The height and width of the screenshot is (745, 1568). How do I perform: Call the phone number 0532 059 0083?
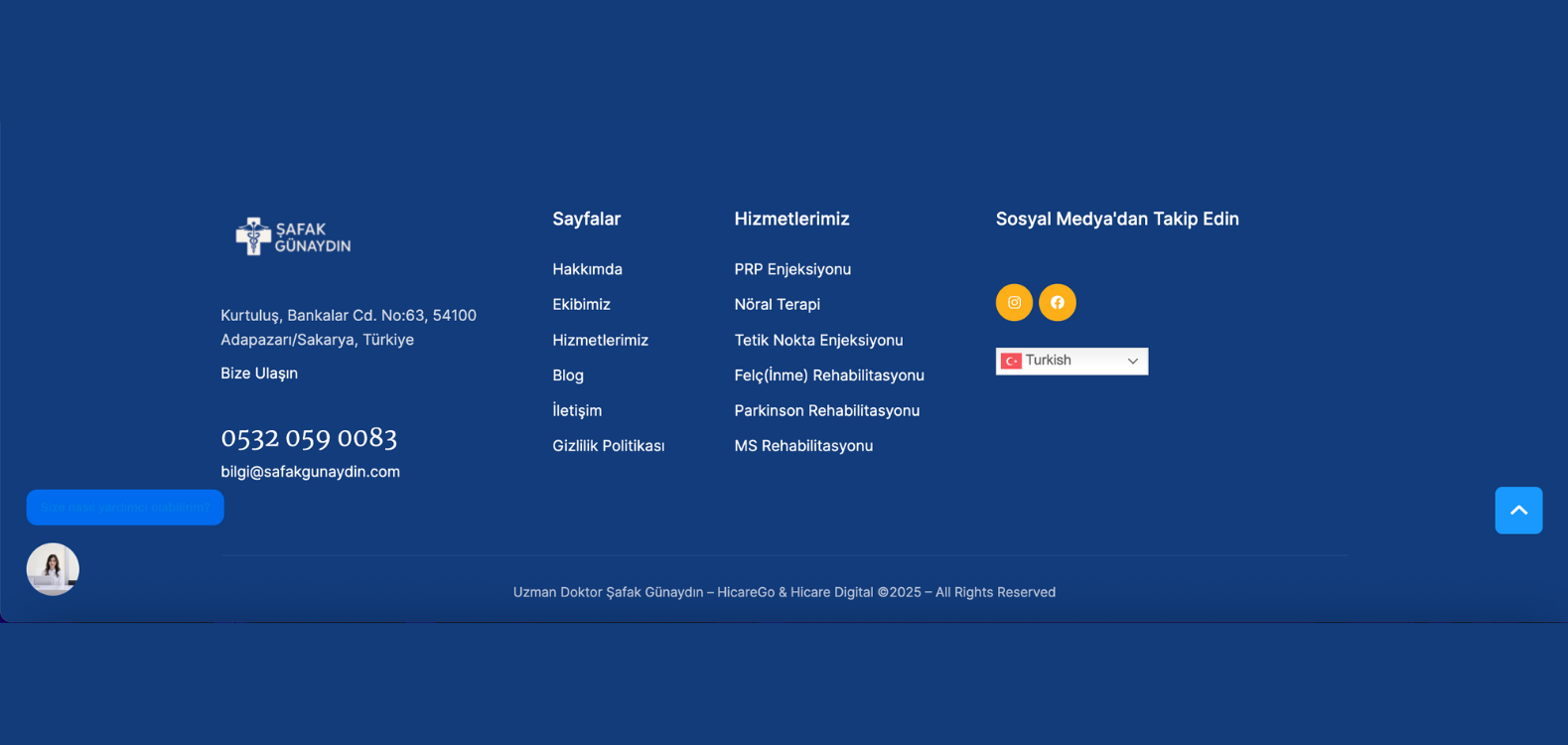tap(309, 438)
